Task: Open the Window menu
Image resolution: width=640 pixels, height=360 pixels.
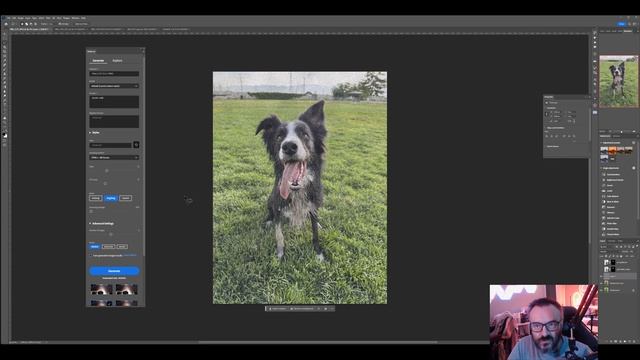Action: [x=76, y=18]
